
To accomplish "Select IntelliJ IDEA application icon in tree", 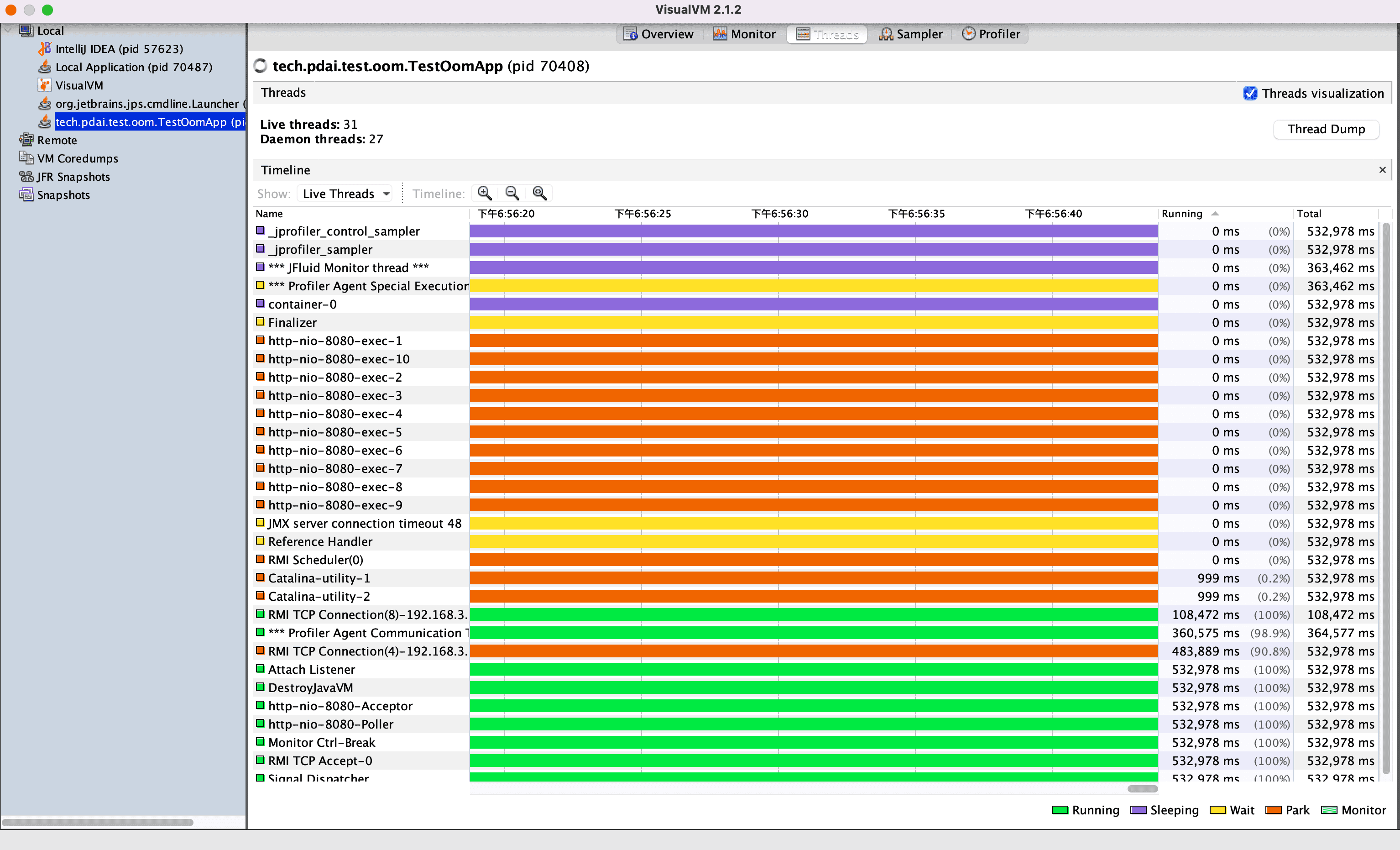I will 45,49.
